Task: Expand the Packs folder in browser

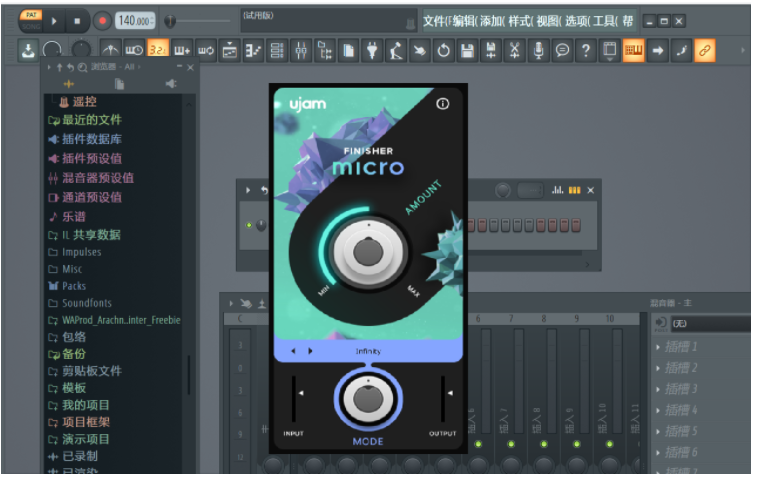Action: click(74, 285)
